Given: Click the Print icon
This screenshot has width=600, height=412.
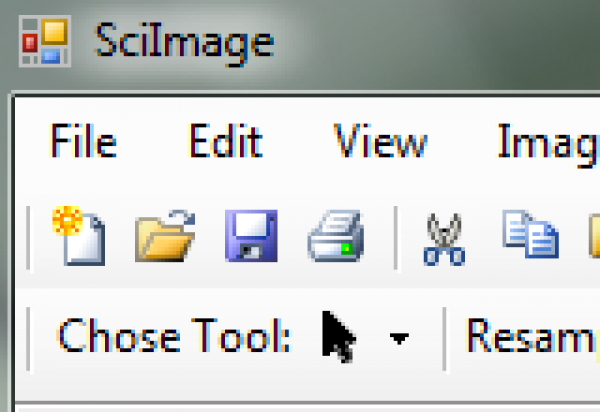Looking at the screenshot, I should pos(336,237).
